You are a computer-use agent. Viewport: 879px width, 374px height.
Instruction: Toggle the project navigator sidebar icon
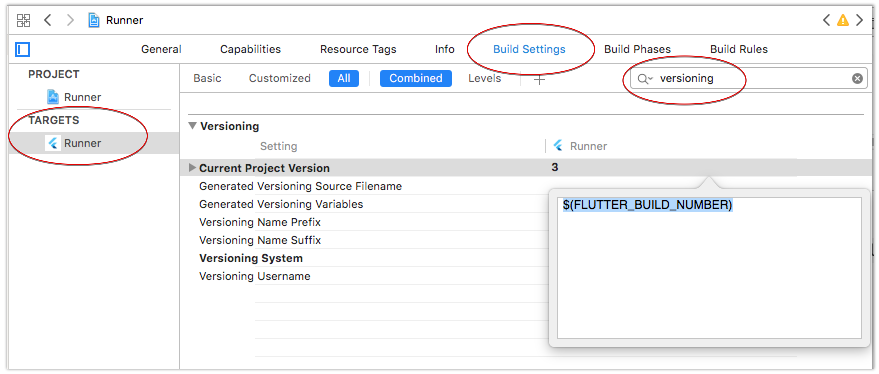(x=22, y=49)
